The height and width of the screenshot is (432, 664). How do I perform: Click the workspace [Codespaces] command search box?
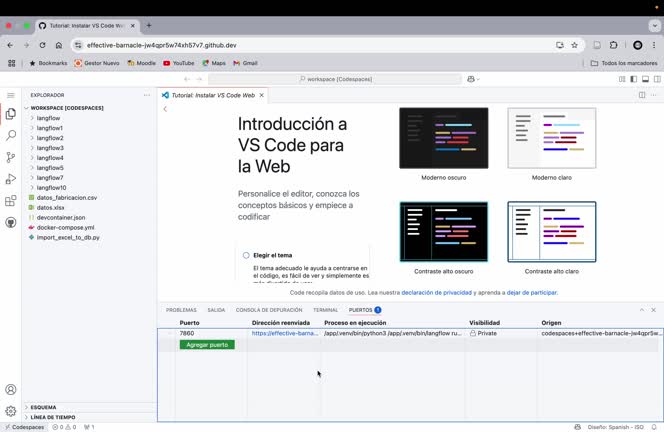(x=335, y=79)
